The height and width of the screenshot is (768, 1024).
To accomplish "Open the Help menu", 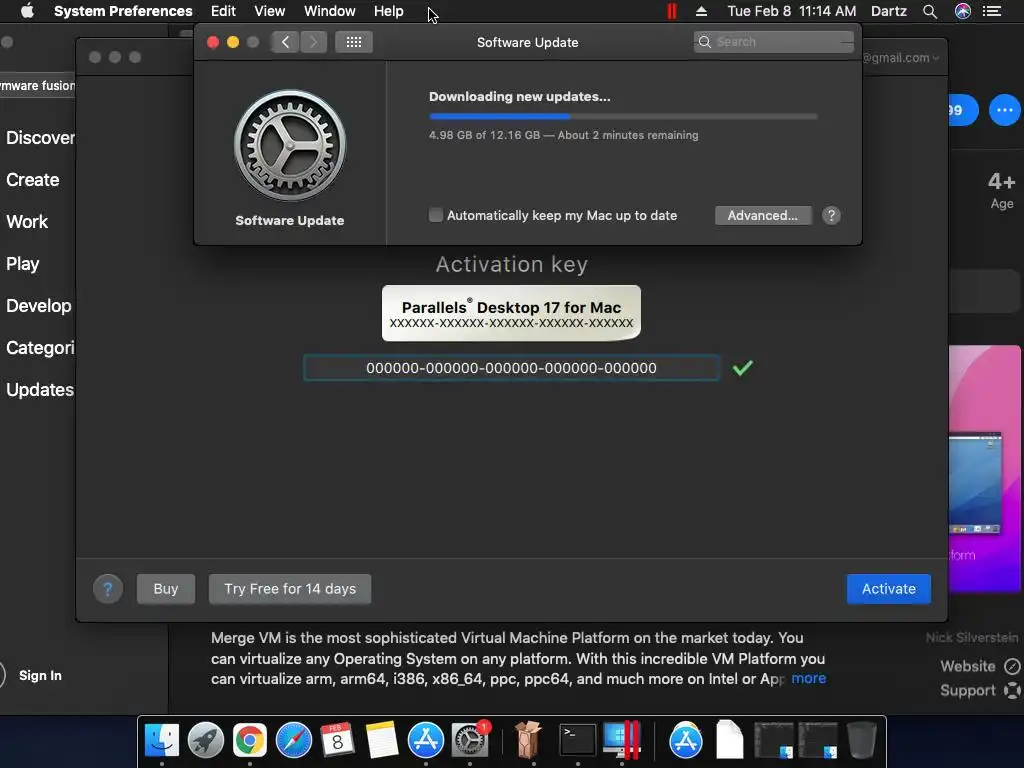I will click(389, 11).
